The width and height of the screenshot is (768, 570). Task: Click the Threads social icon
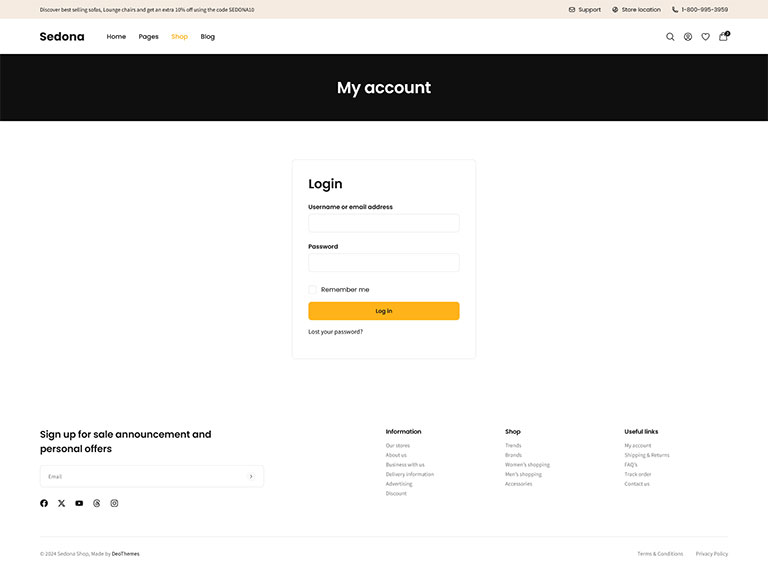pyautogui.click(x=97, y=503)
